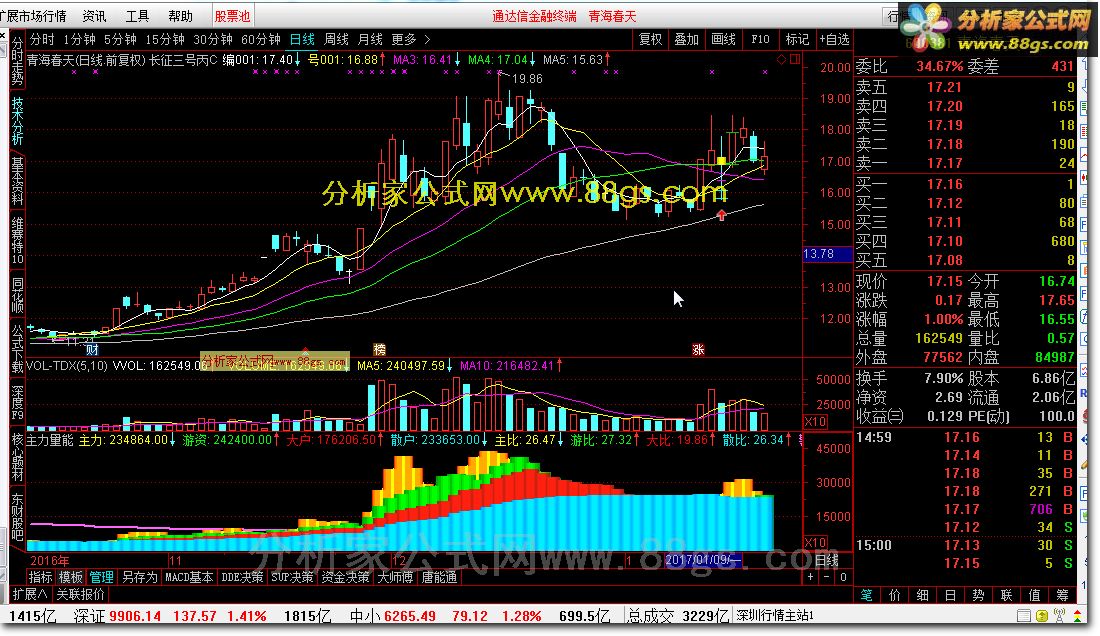This screenshot has height=636, width=1100.
Task: Click the 指标 indicator tab
Action: (41, 577)
